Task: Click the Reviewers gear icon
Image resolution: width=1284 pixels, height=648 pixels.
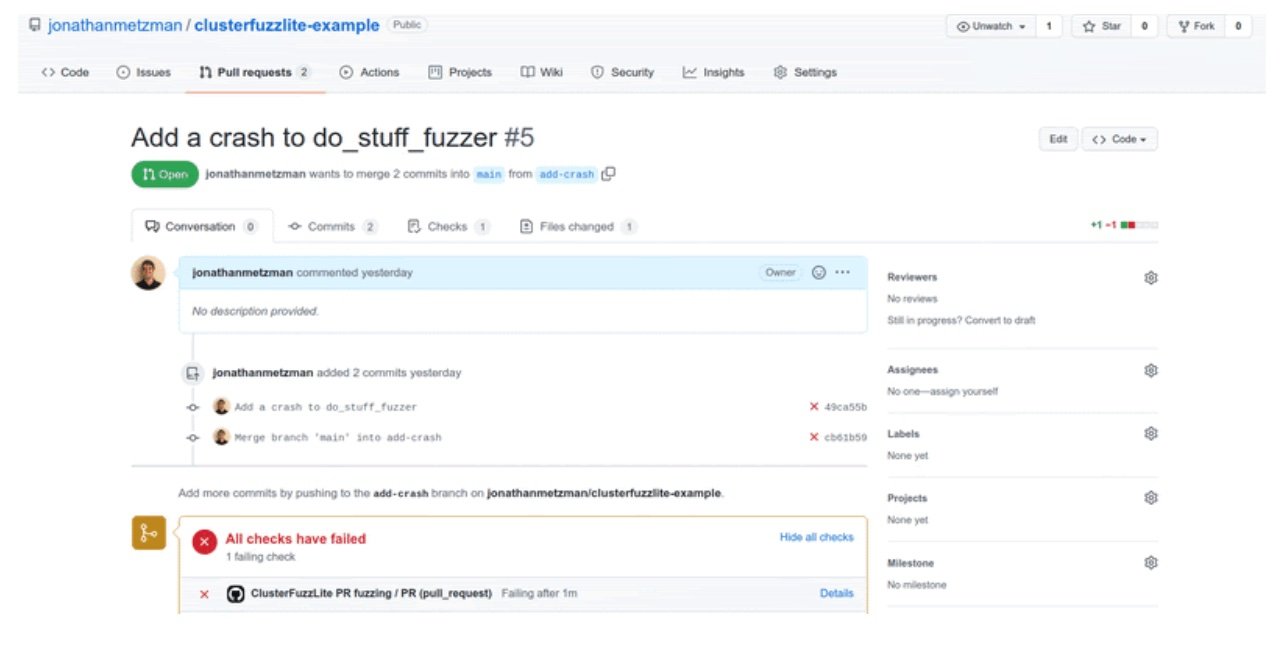Action: click(1150, 278)
